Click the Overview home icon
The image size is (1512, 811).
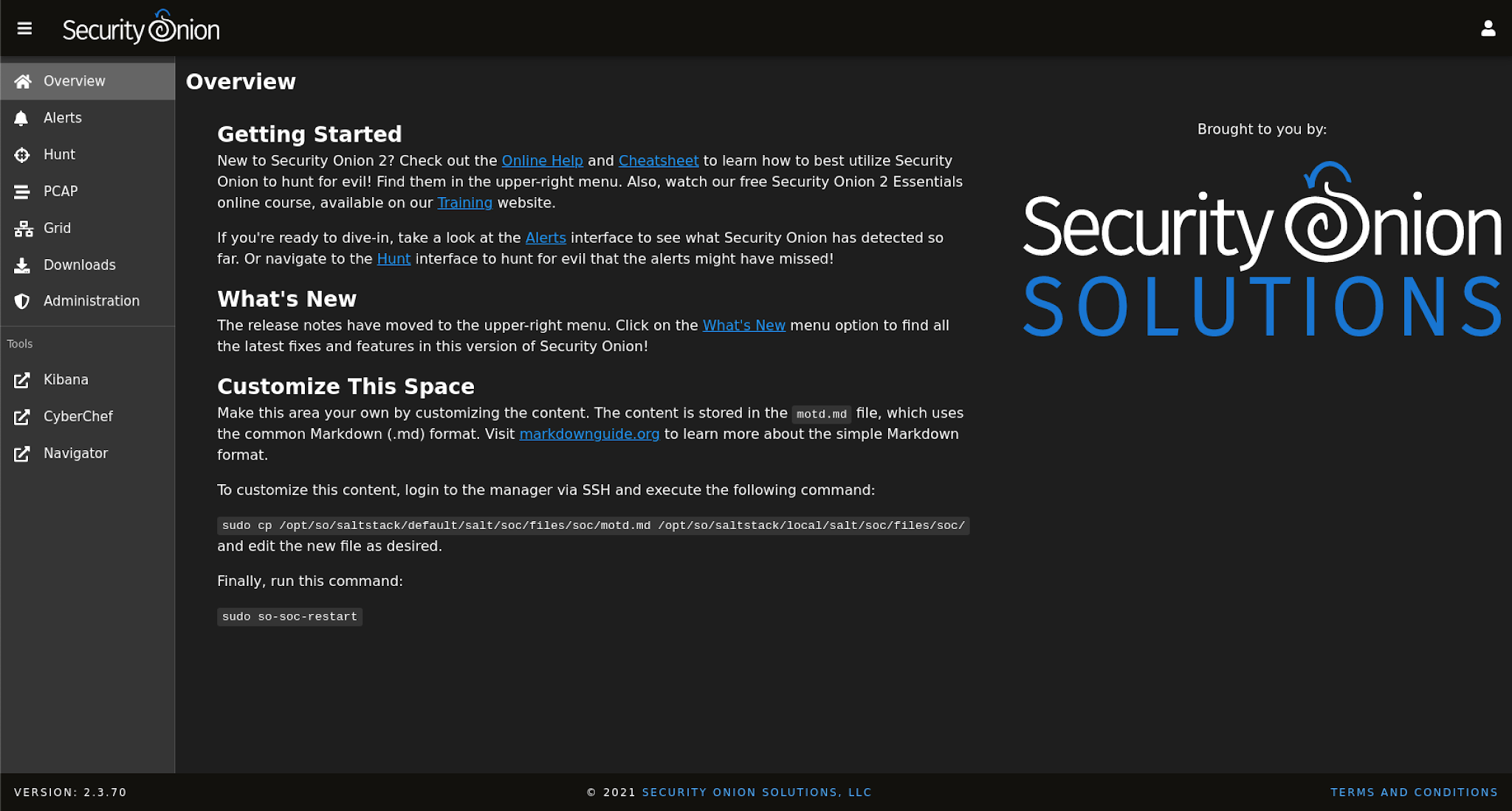pyautogui.click(x=22, y=81)
